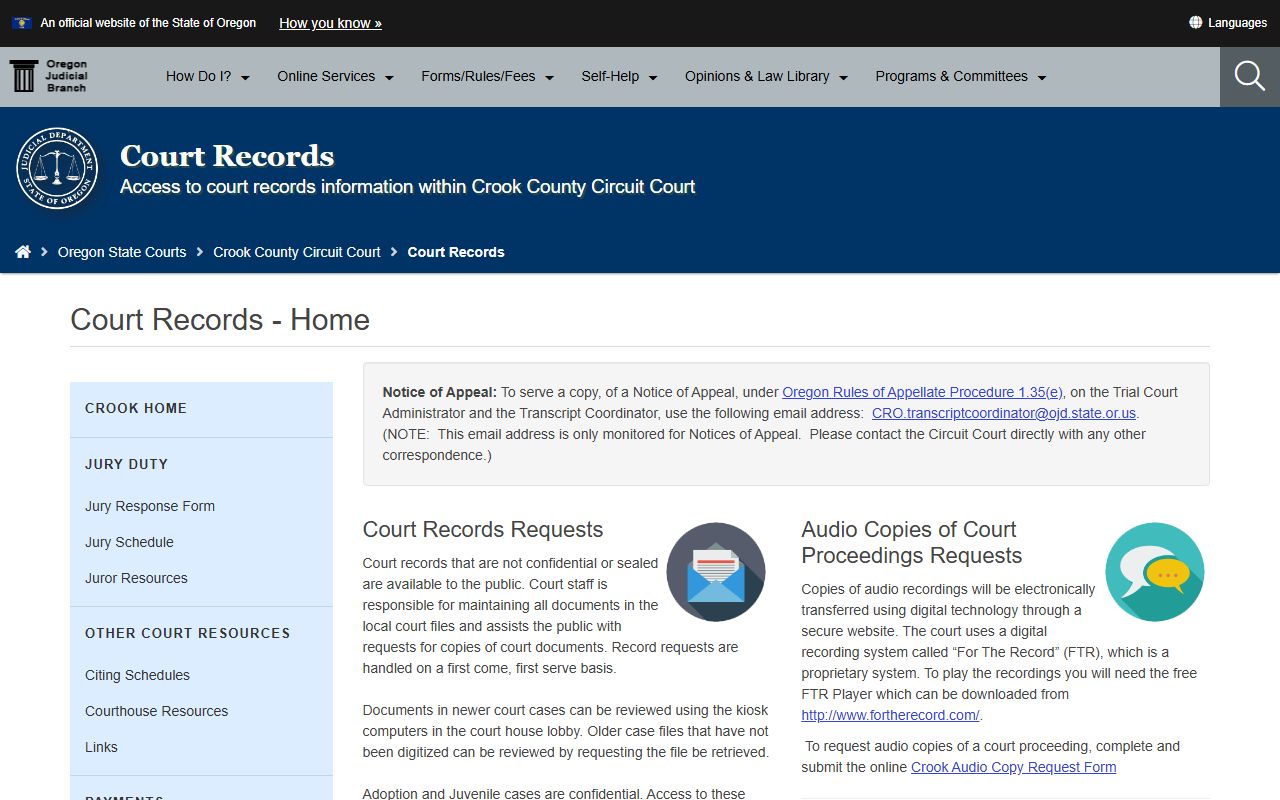Click the Court Records banner heading
Viewport: 1280px width, 800px height.
227,156
